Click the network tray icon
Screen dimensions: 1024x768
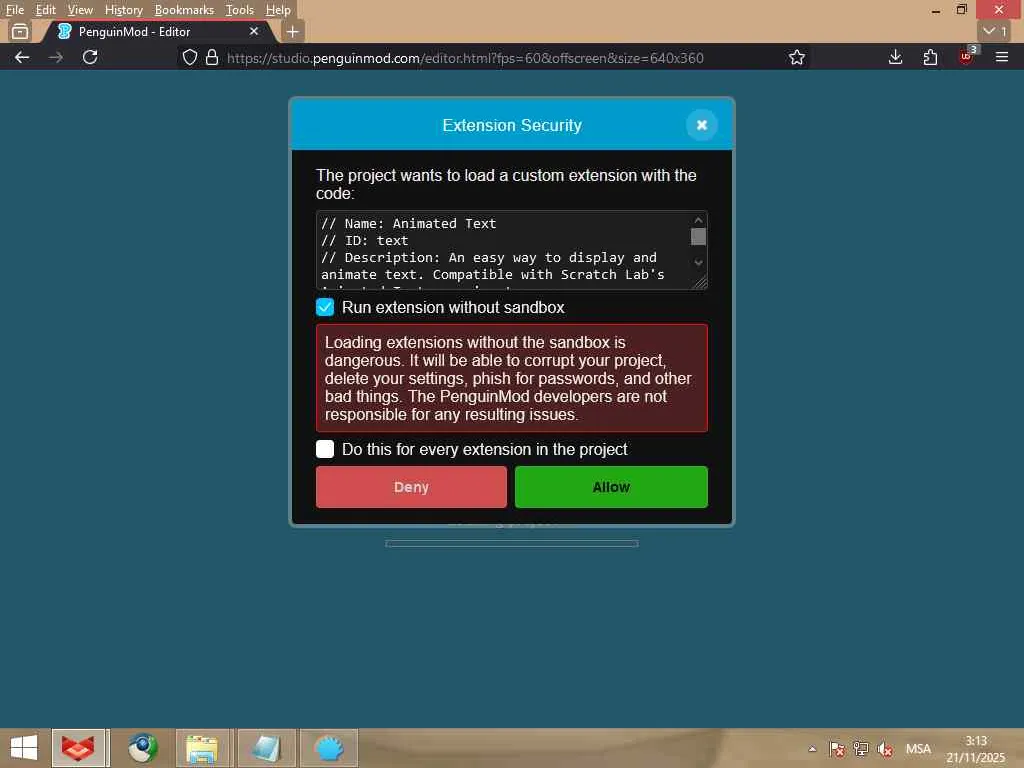[861, 749]
